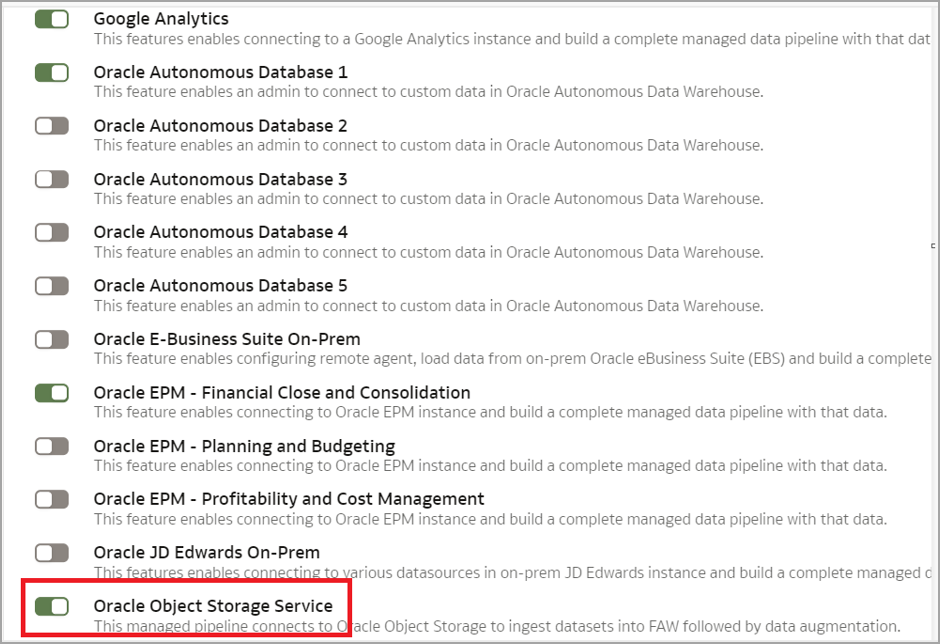
Task: Enable the Oracle JD Edwards On-Prem toggle
Action: point(51,553)
